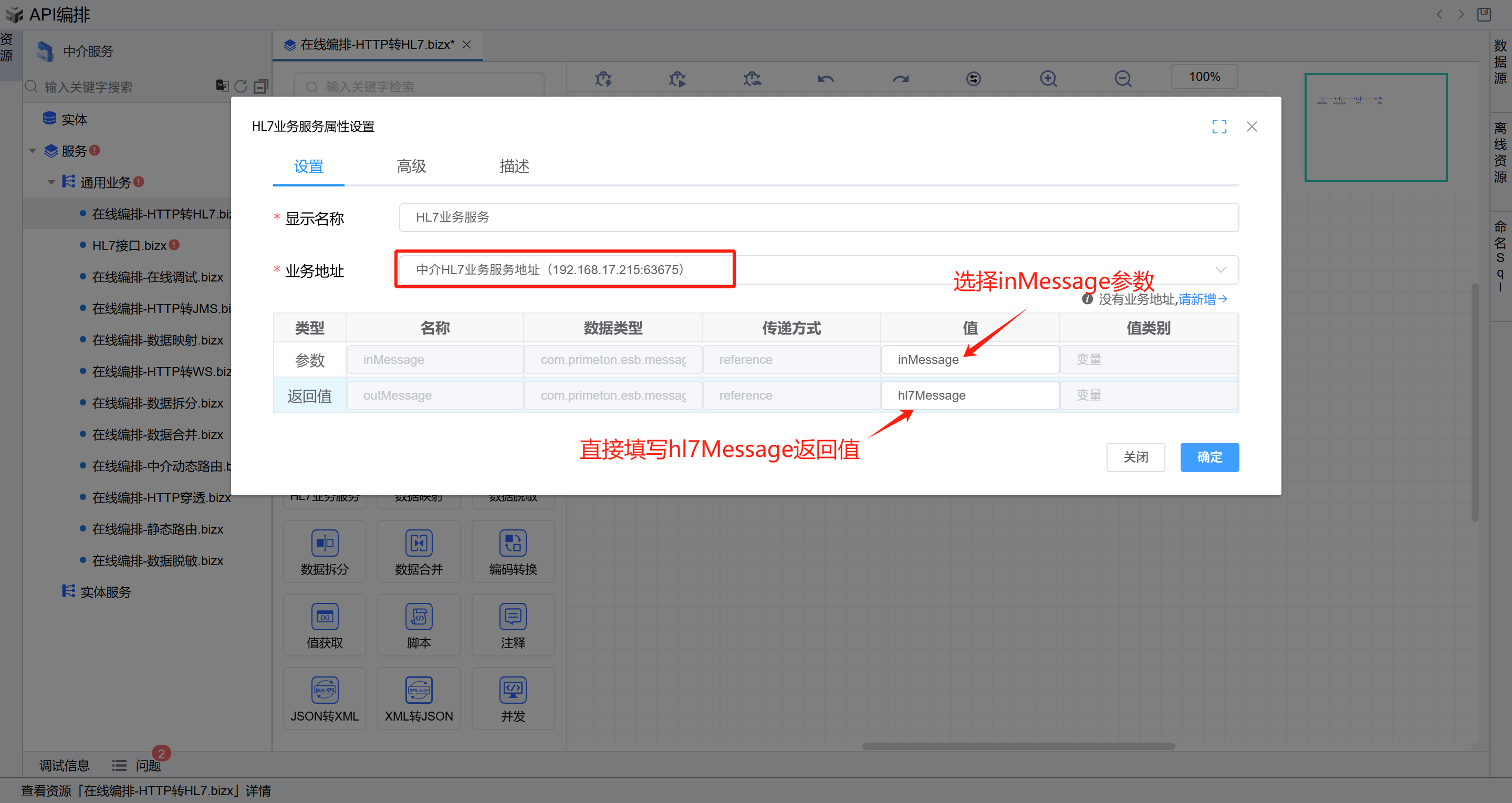Collapse the 服务 tree node

click(33, 151)
